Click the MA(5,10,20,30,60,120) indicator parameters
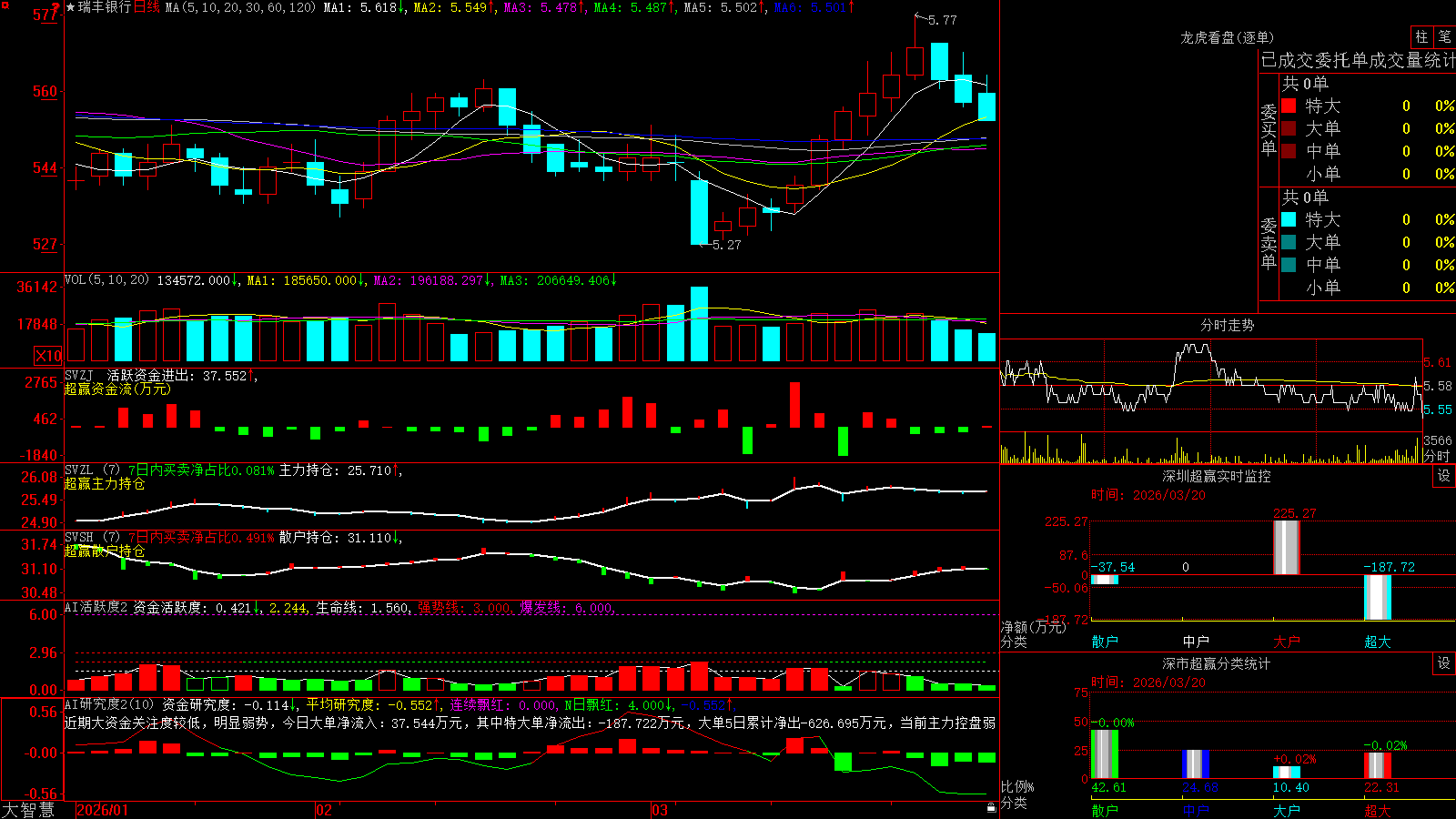The width and height of the screenshot is (1456, 819). click(x=240, y=7)
